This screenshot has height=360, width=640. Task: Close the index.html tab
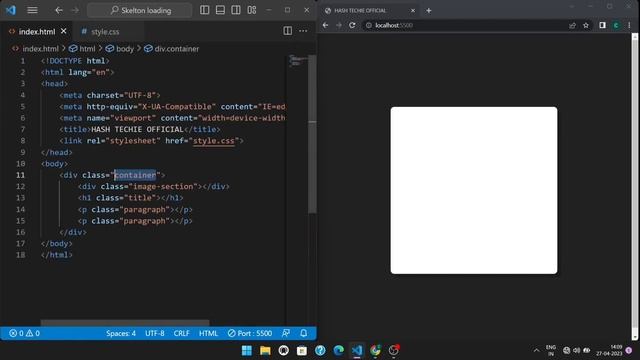(64, 31)
